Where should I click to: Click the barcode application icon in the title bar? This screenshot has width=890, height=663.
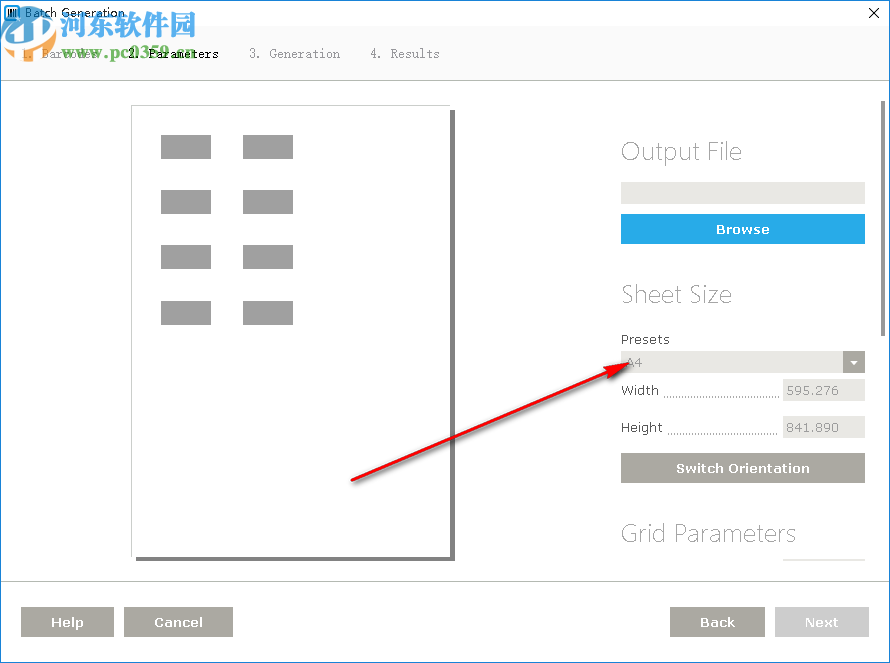(10, 12)
